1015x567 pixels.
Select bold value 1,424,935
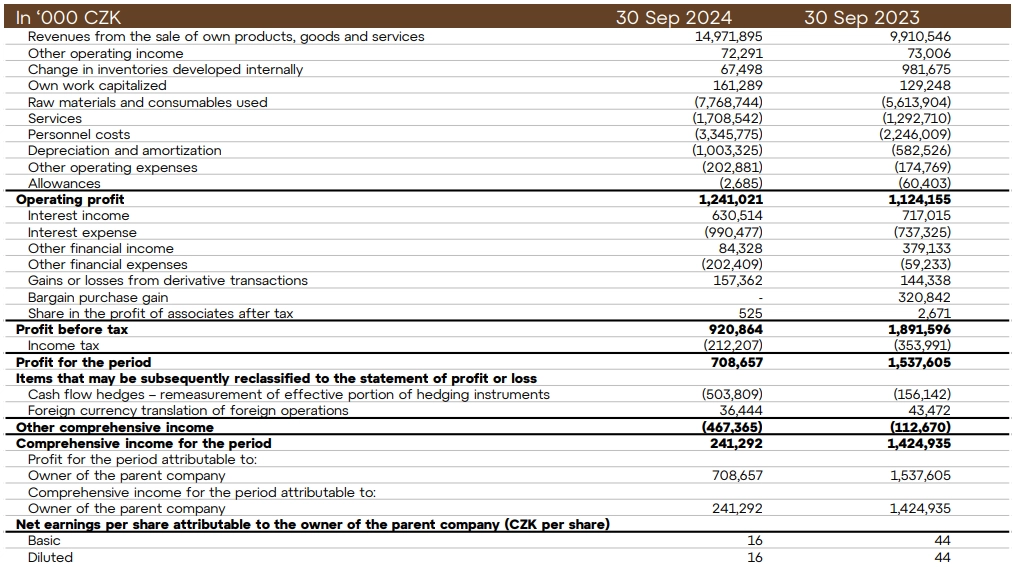point(919,444)
